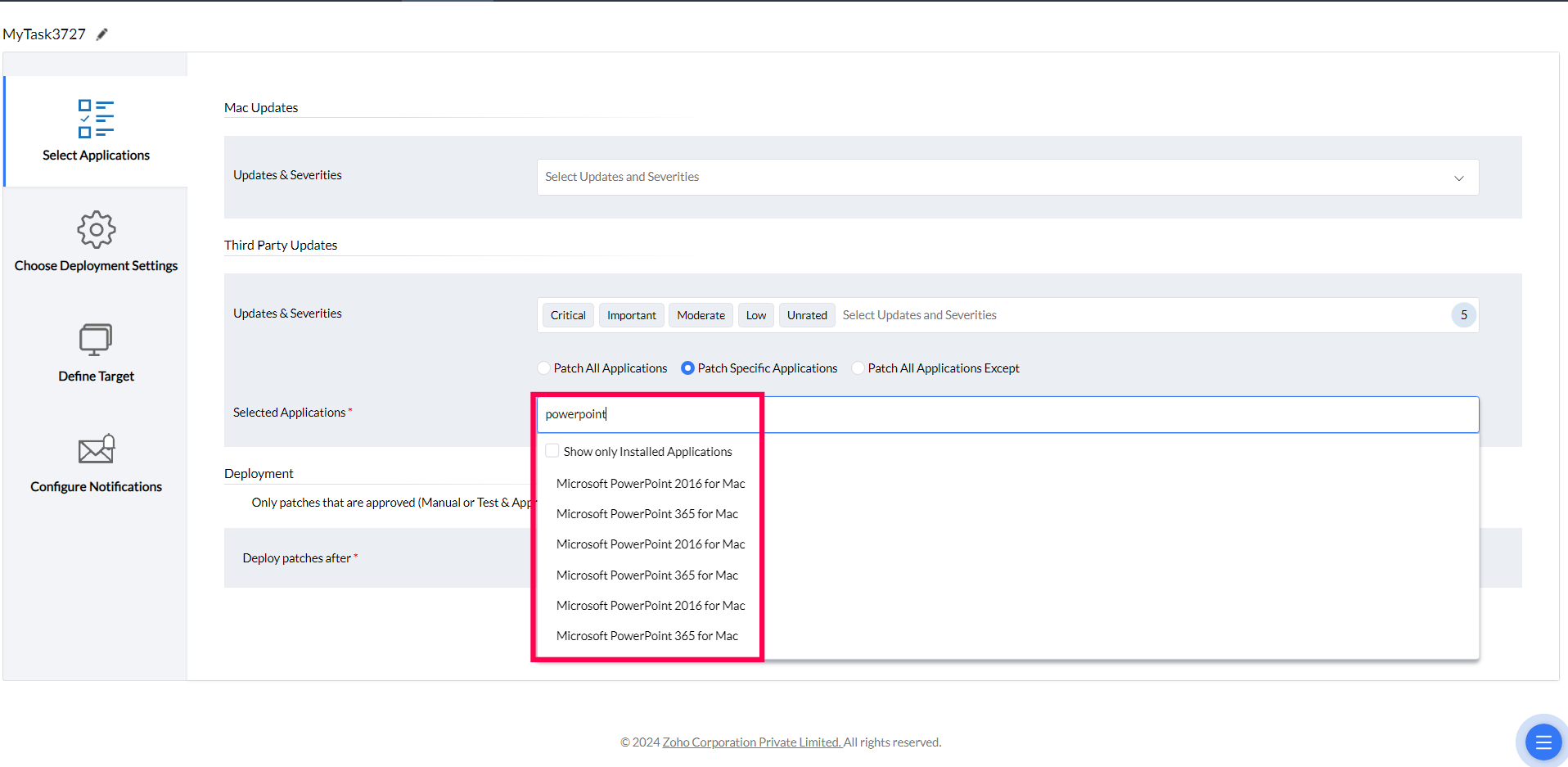Open the Configure Notifications envelope icon
The width and height of the screenshot is (1568, 767).
pos(96,449)
